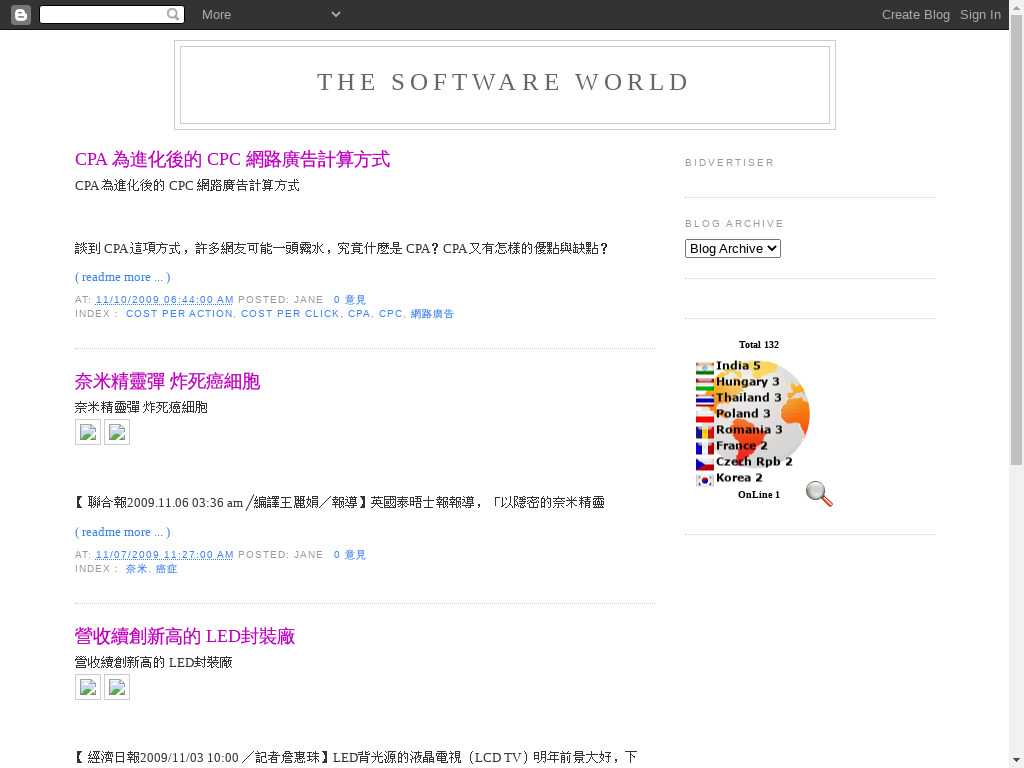Select the 奈米 index label
The height and width of the screenshot is (768, 1024).
click(x=136, y=569)
